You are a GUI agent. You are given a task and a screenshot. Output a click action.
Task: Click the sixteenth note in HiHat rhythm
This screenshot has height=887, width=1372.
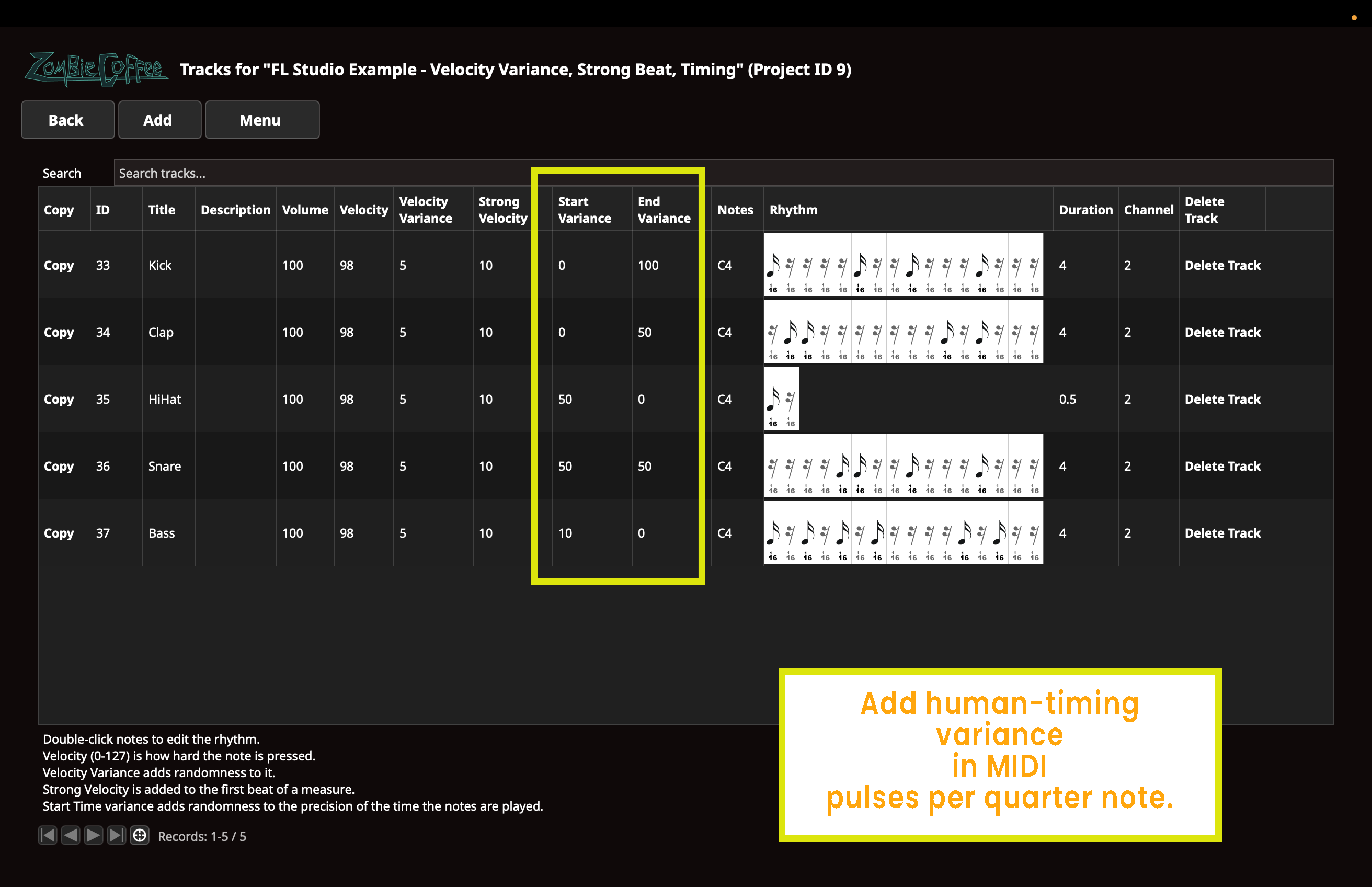(773, 399)
